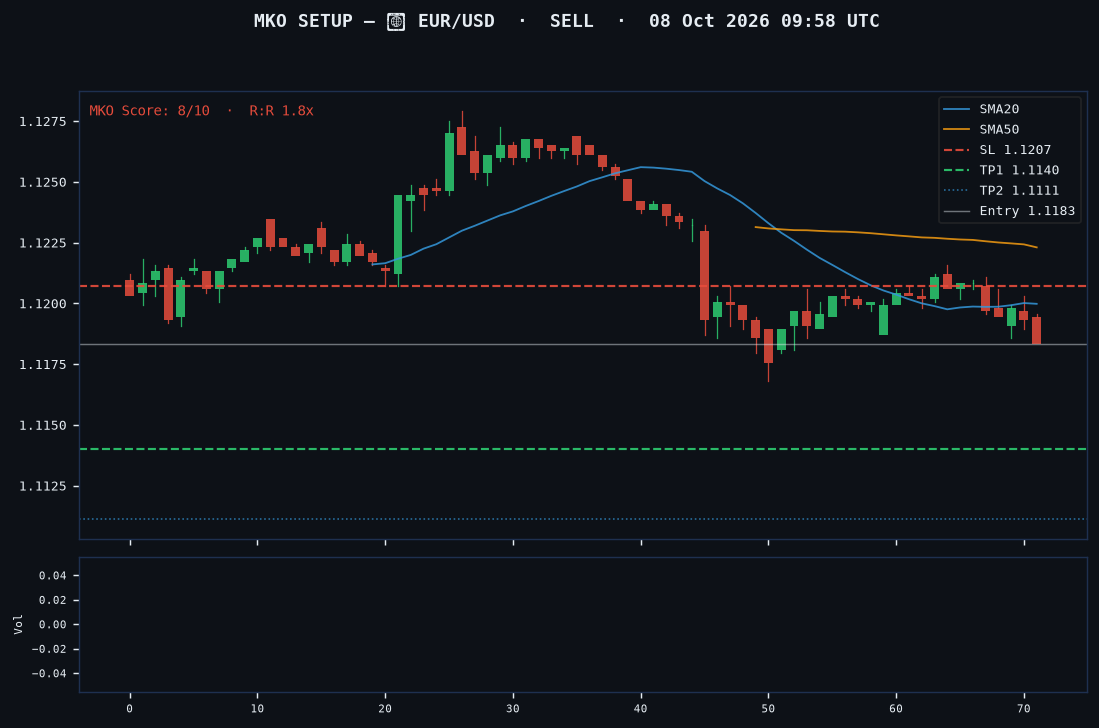Click the large red breakdown candle at index 45
This screenshot has width=1099, height=728.
pos(704,275)
